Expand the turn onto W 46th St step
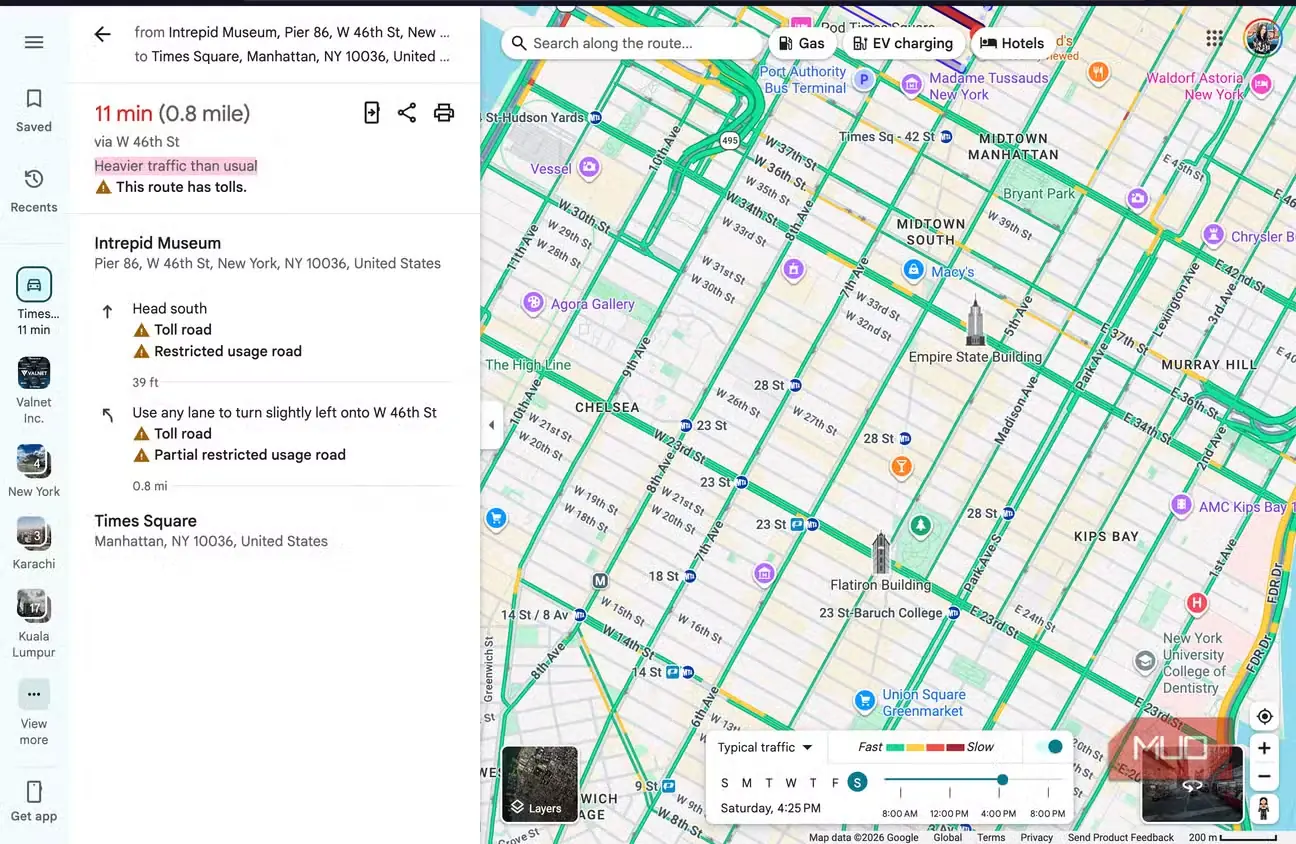 coord(274,448)
